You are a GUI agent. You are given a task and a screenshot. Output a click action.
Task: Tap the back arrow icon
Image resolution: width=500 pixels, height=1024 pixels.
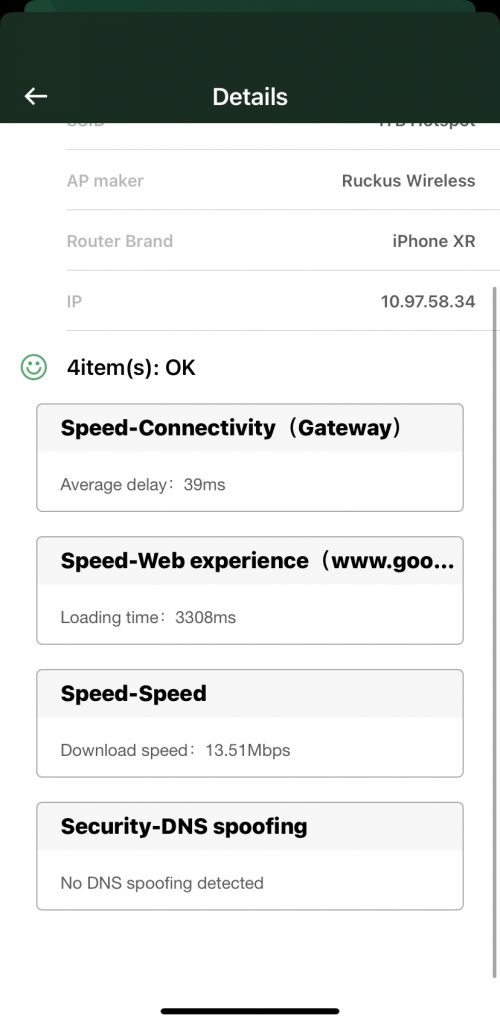[36, 97]
